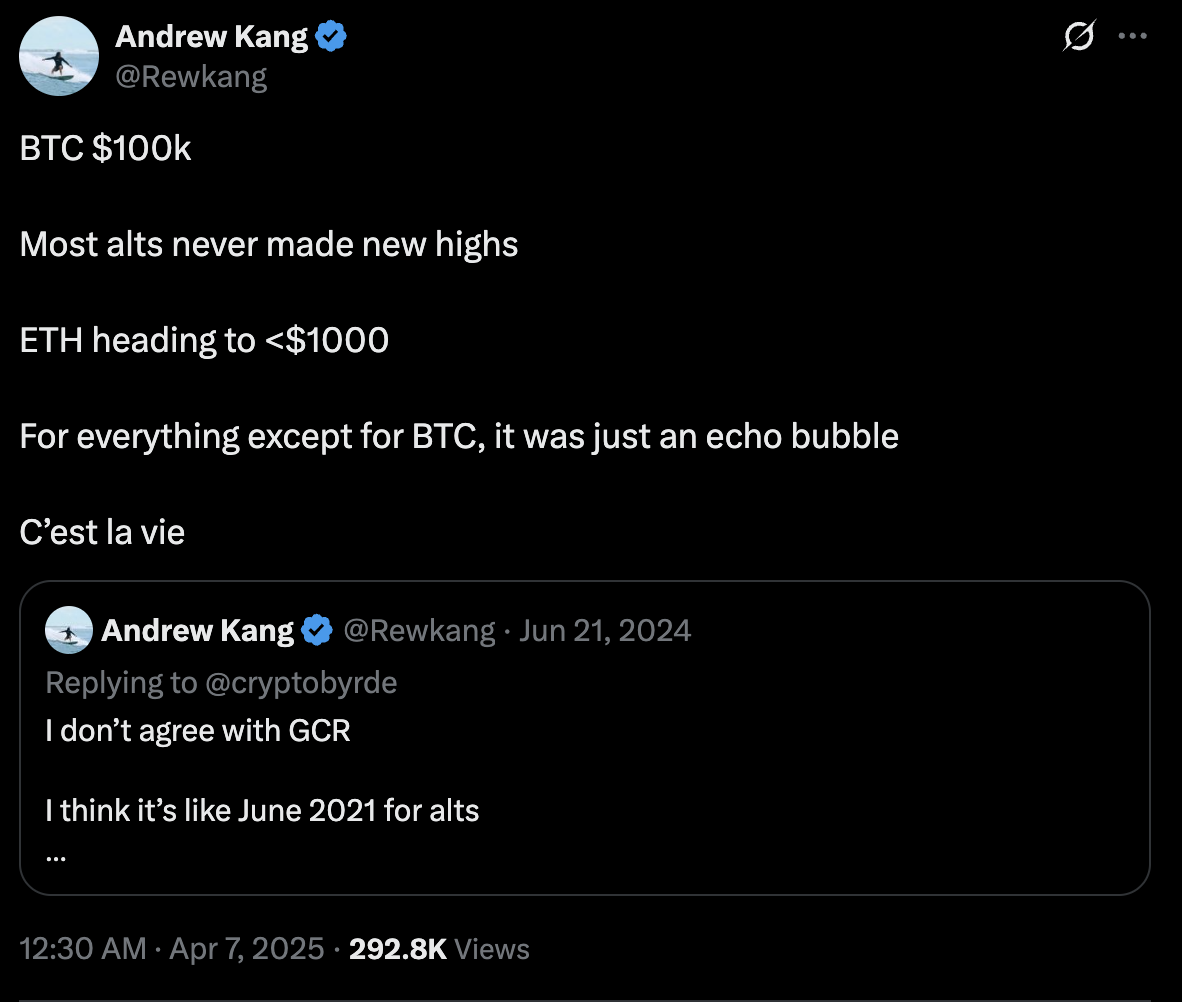Click the "C'est la vie" line
Image resolution: width=1182 pixels, height=1002 pixels.
pyautogui.click(x=102, y=532)
